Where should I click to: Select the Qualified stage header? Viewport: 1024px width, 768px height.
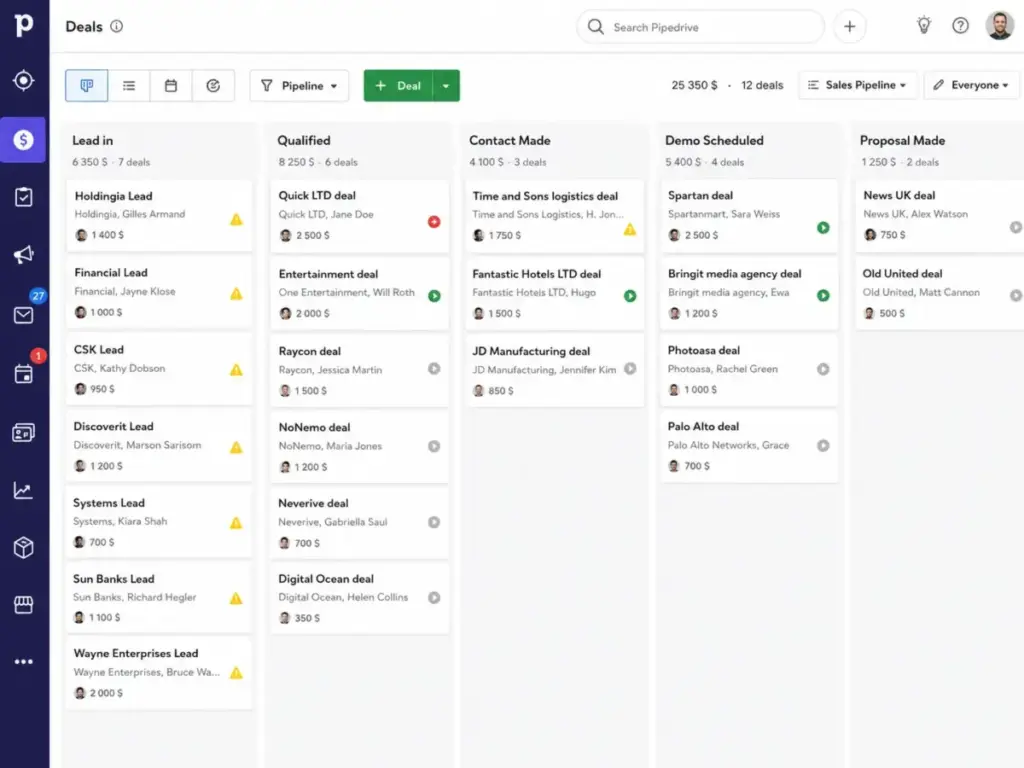(x=304, y=140)
